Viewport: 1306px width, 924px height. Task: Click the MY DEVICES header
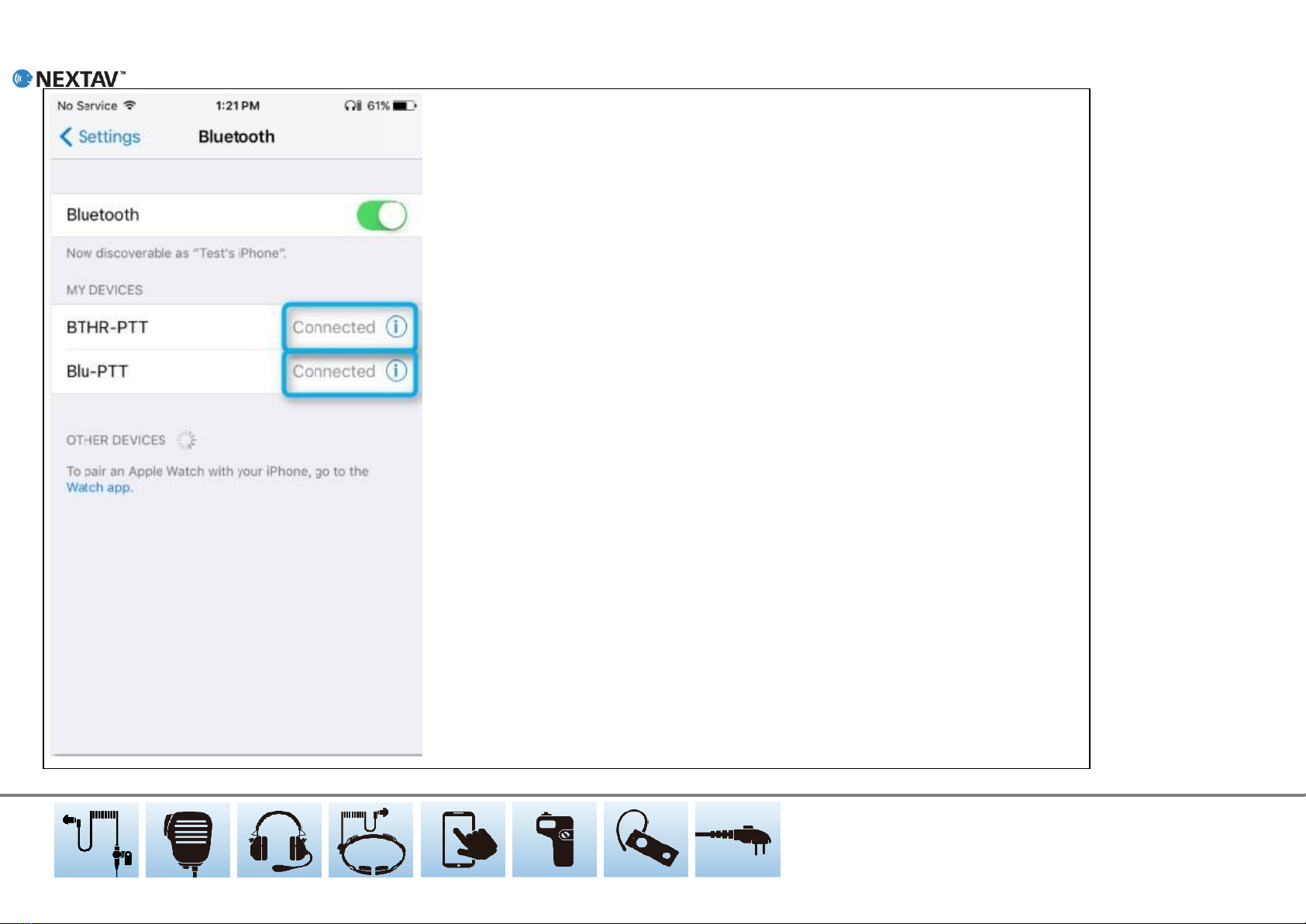(105, 290)
